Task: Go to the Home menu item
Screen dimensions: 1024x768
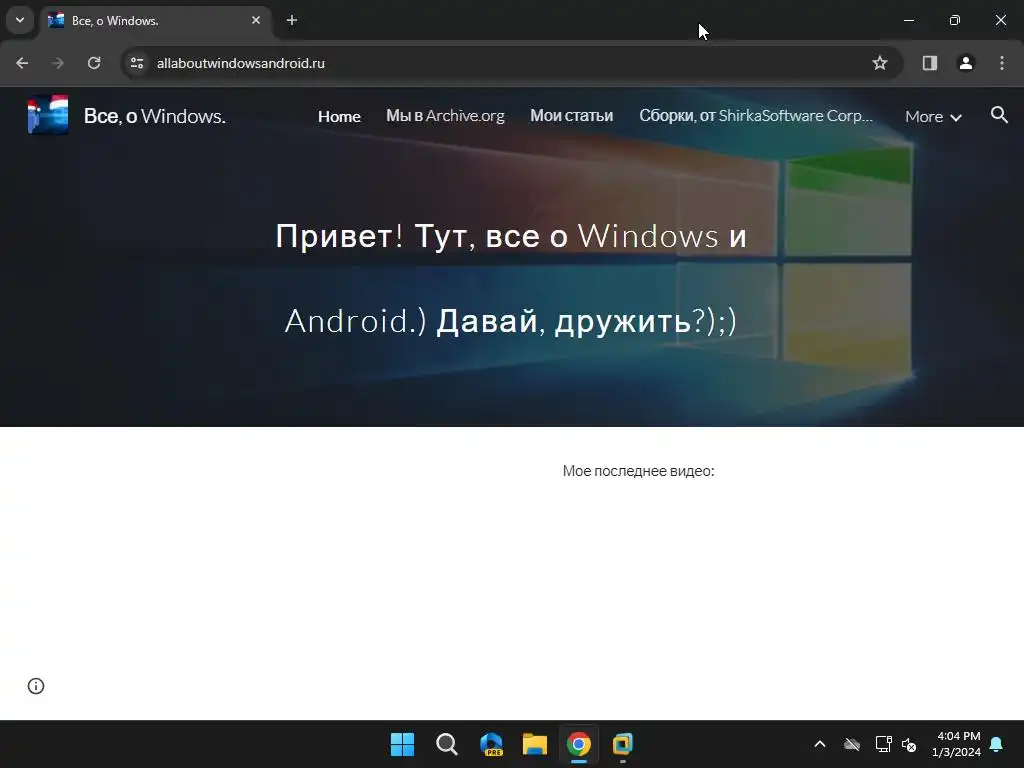Action: tap(339, 116)
